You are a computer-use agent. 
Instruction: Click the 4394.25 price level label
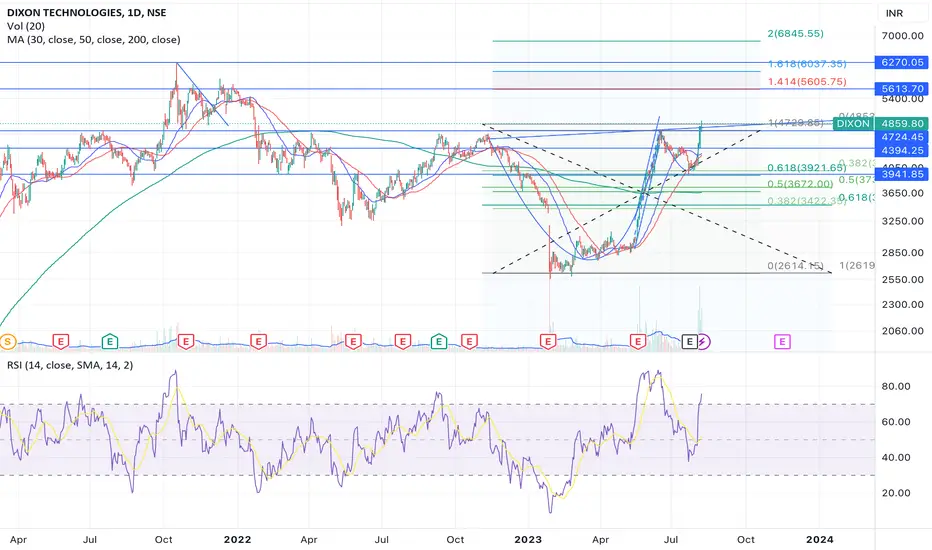pyautogui.click(x=902, y=151)
